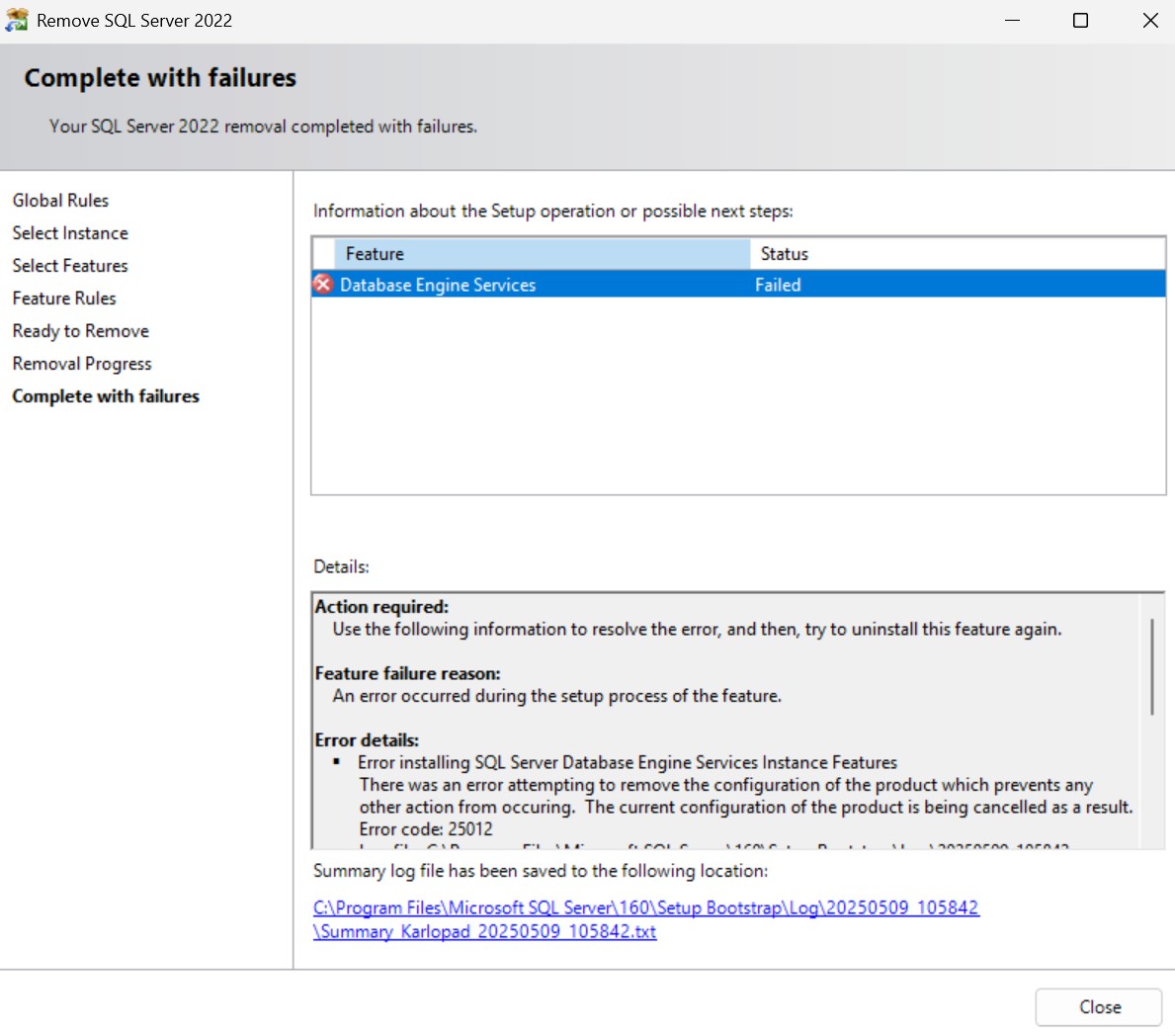Select Feature Rules step in sidebar
The image size is (1175, 1036).
pyautogui.click(x=64, y=299)
